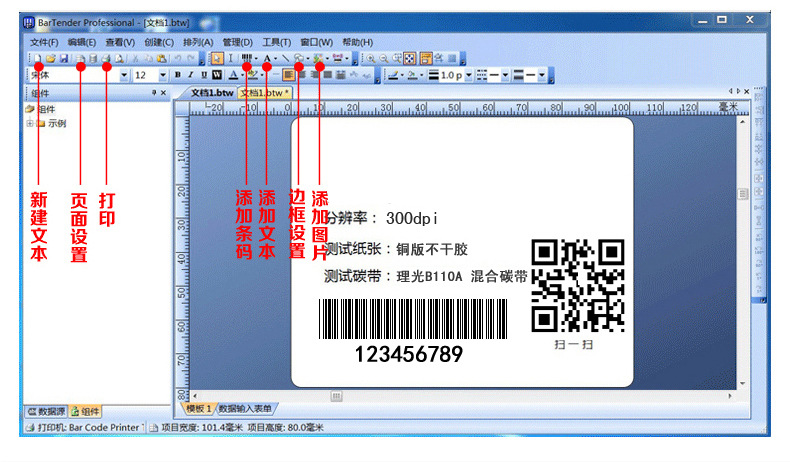Open the font size 12 dropdown
The width and height of the screenshot is (790, 462).
[x=163, y=76]
